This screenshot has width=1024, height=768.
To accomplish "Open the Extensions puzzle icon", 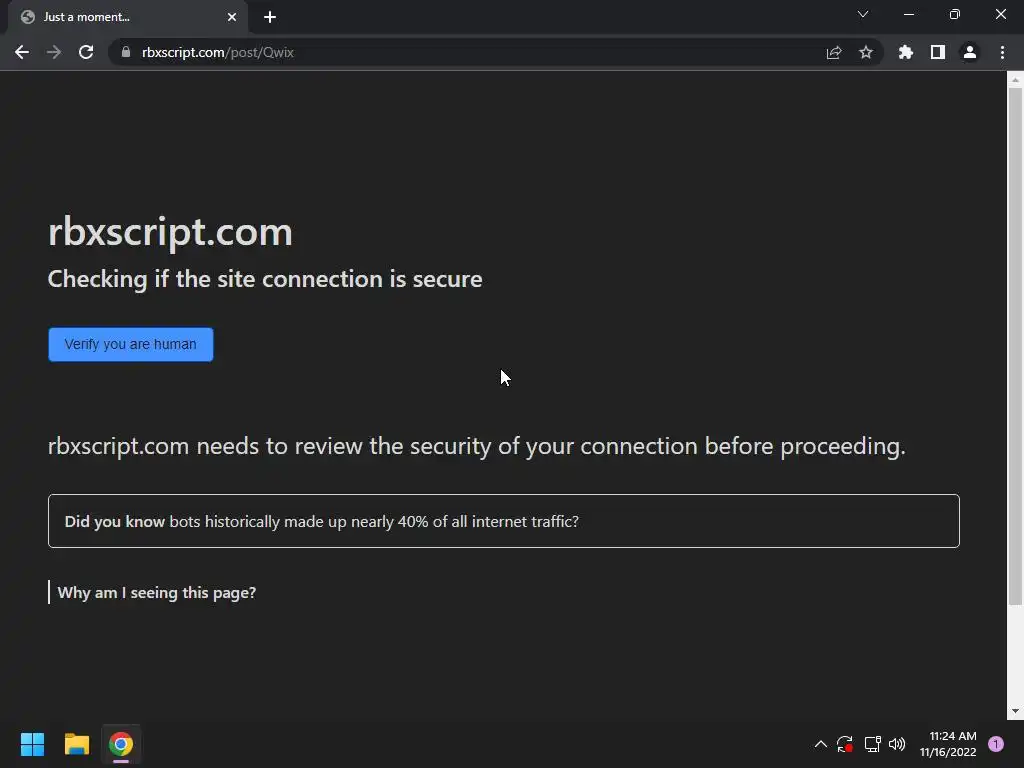I will [x=906, y=52].
